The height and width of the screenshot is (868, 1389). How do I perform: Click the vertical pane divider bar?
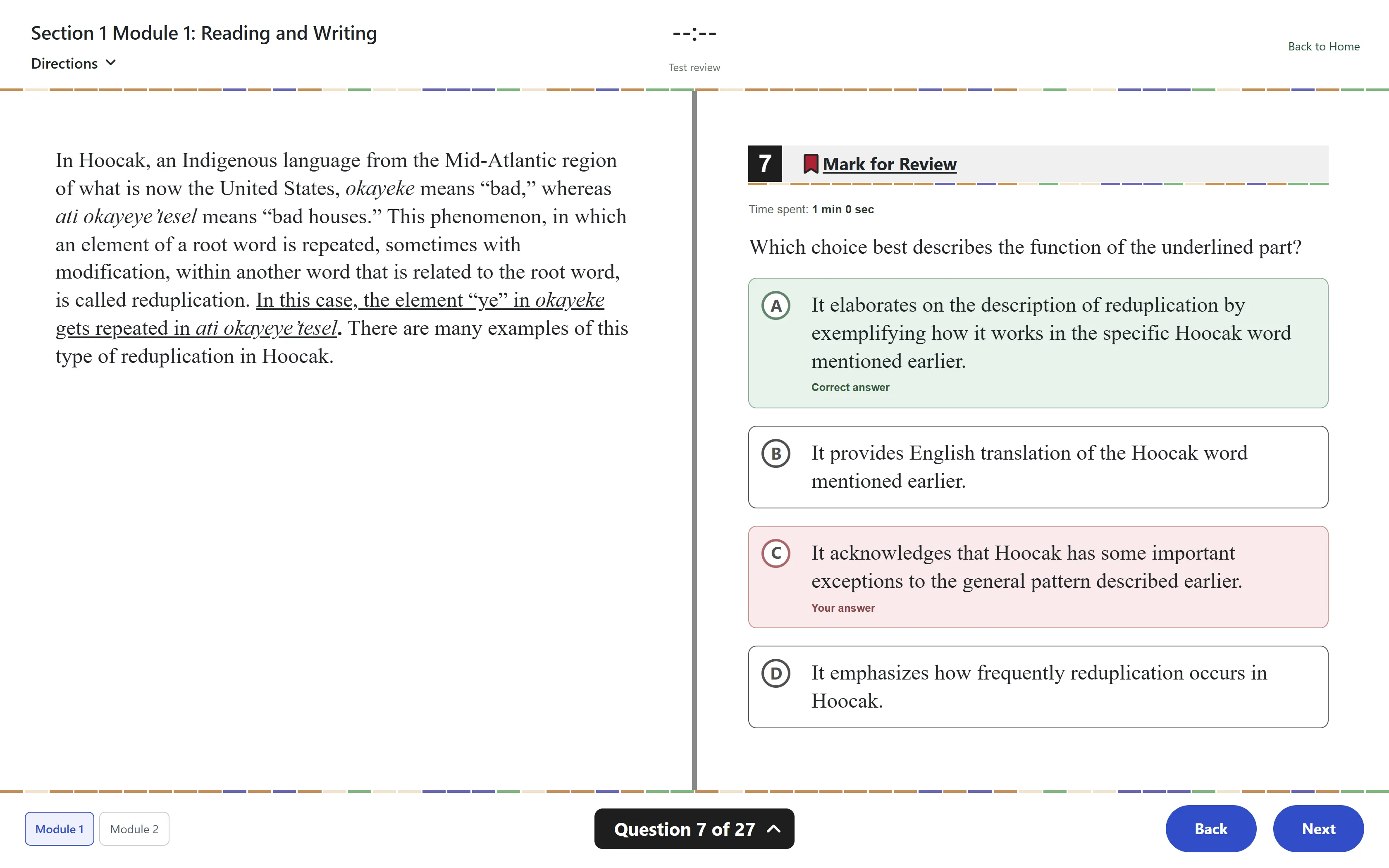pos(694,440)
